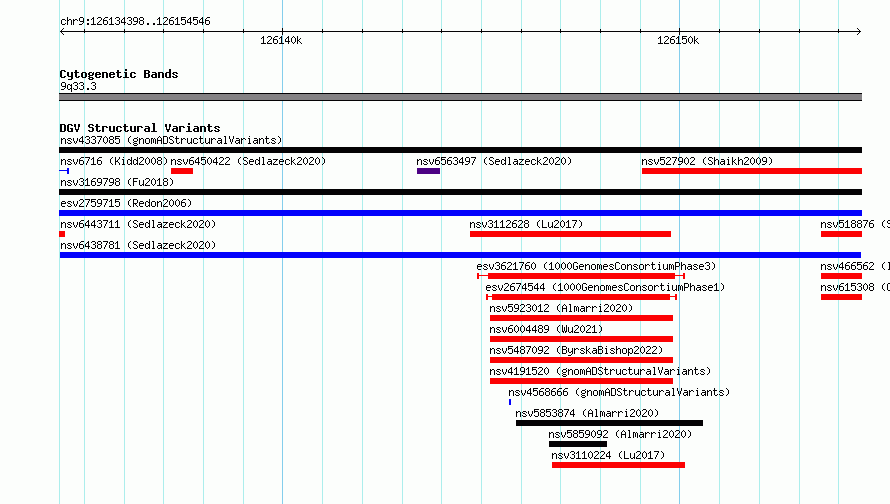This screenshot has height=504, width=890.
Task: Select the red bar for esv2674544
Action: [x=581, y=297]
